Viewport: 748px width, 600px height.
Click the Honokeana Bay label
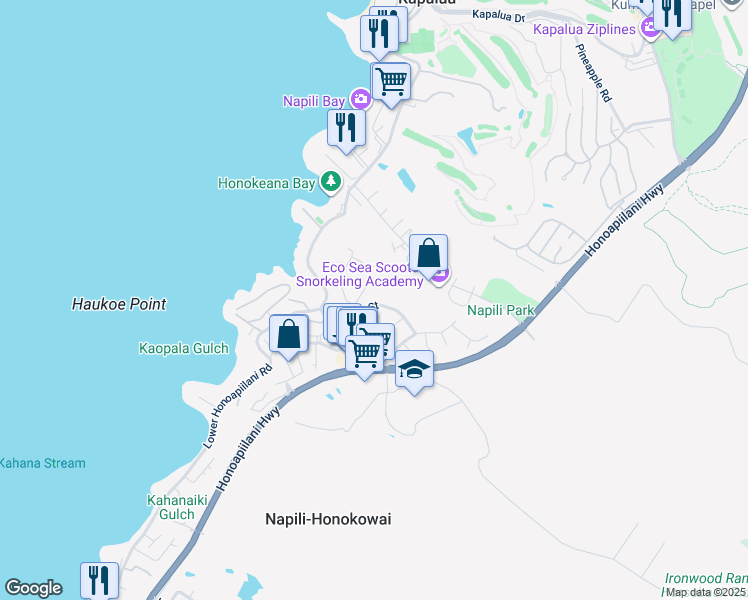[267, 183]
